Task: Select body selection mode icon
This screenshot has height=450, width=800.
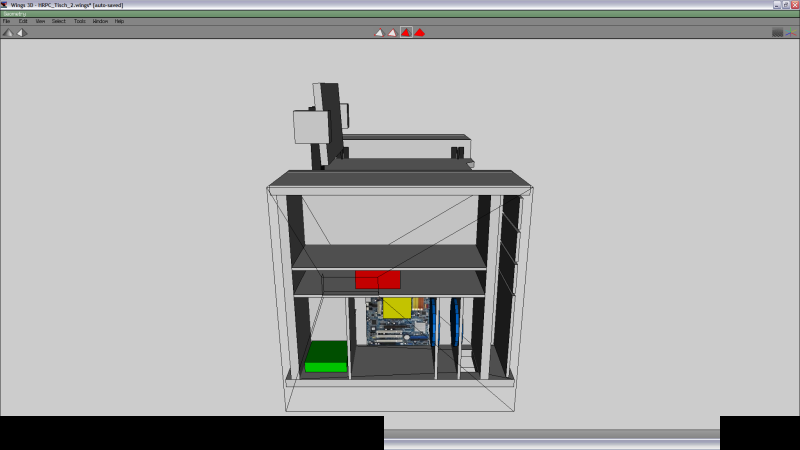Action: (420, 32)
